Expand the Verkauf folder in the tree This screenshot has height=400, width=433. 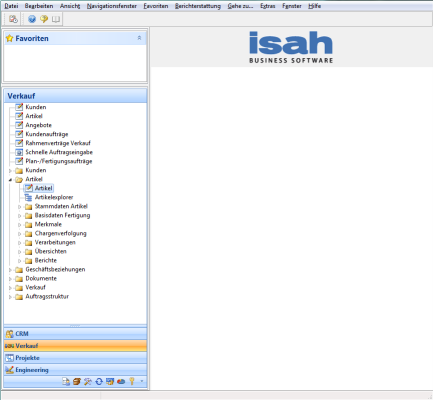coord(10,288)
